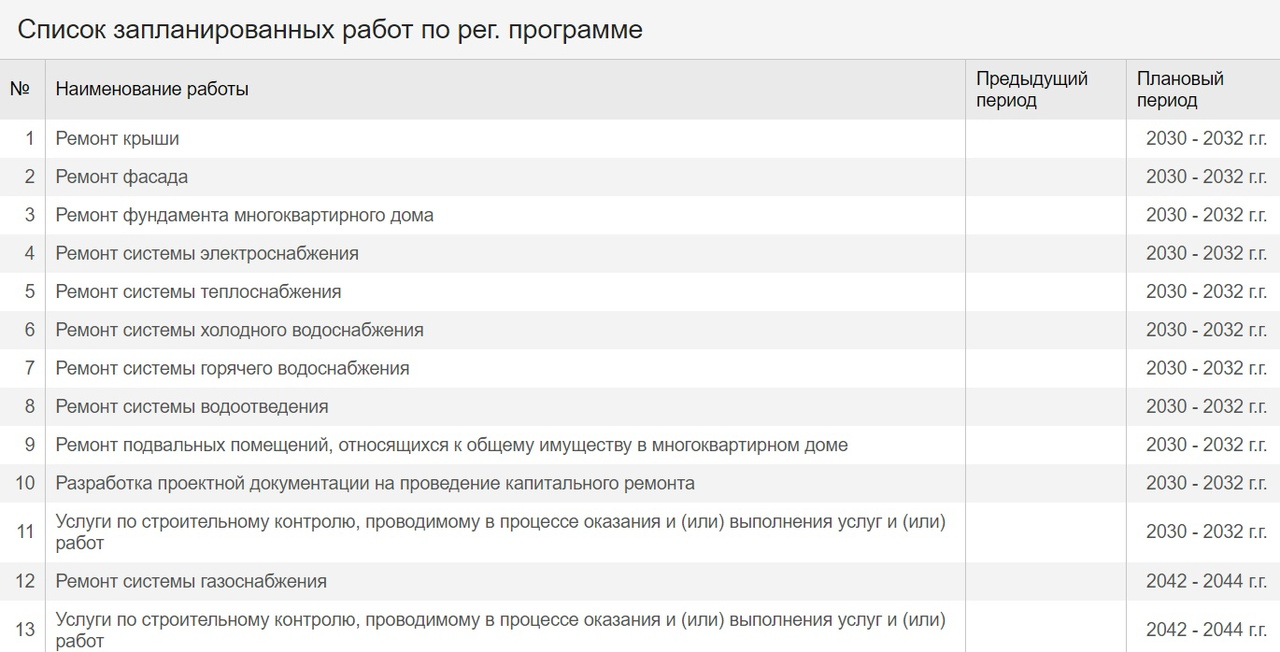Click 'Ремонт фундамента многоквартирного дома' entry

point(244,215)
